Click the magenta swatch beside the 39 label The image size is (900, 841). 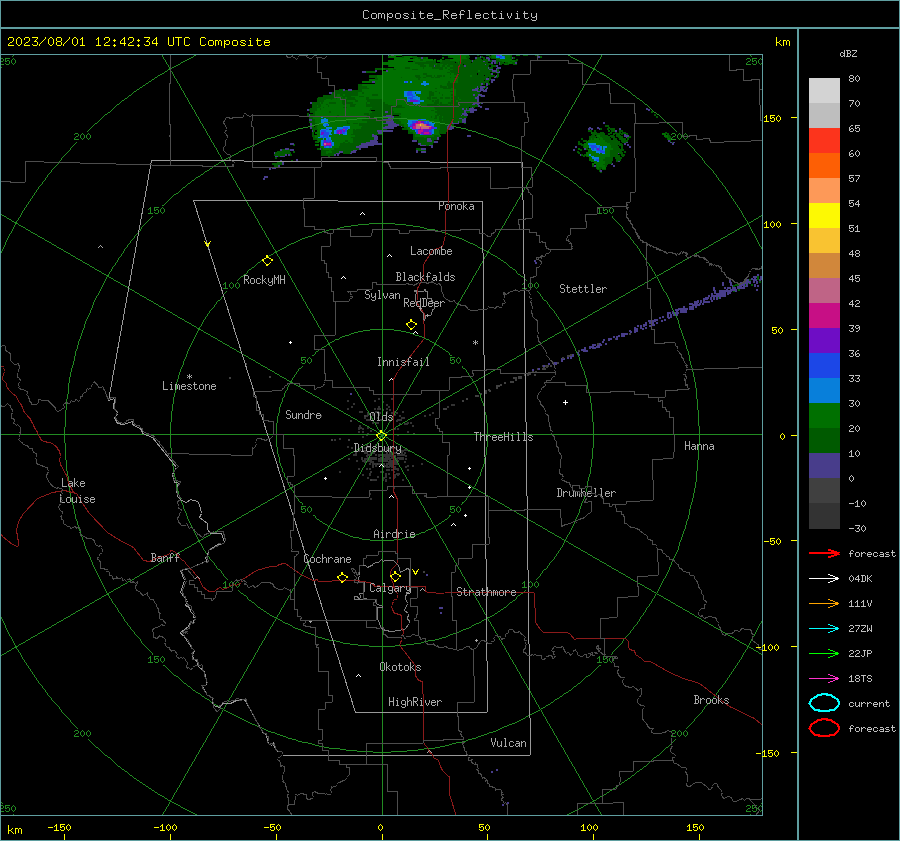824,315
